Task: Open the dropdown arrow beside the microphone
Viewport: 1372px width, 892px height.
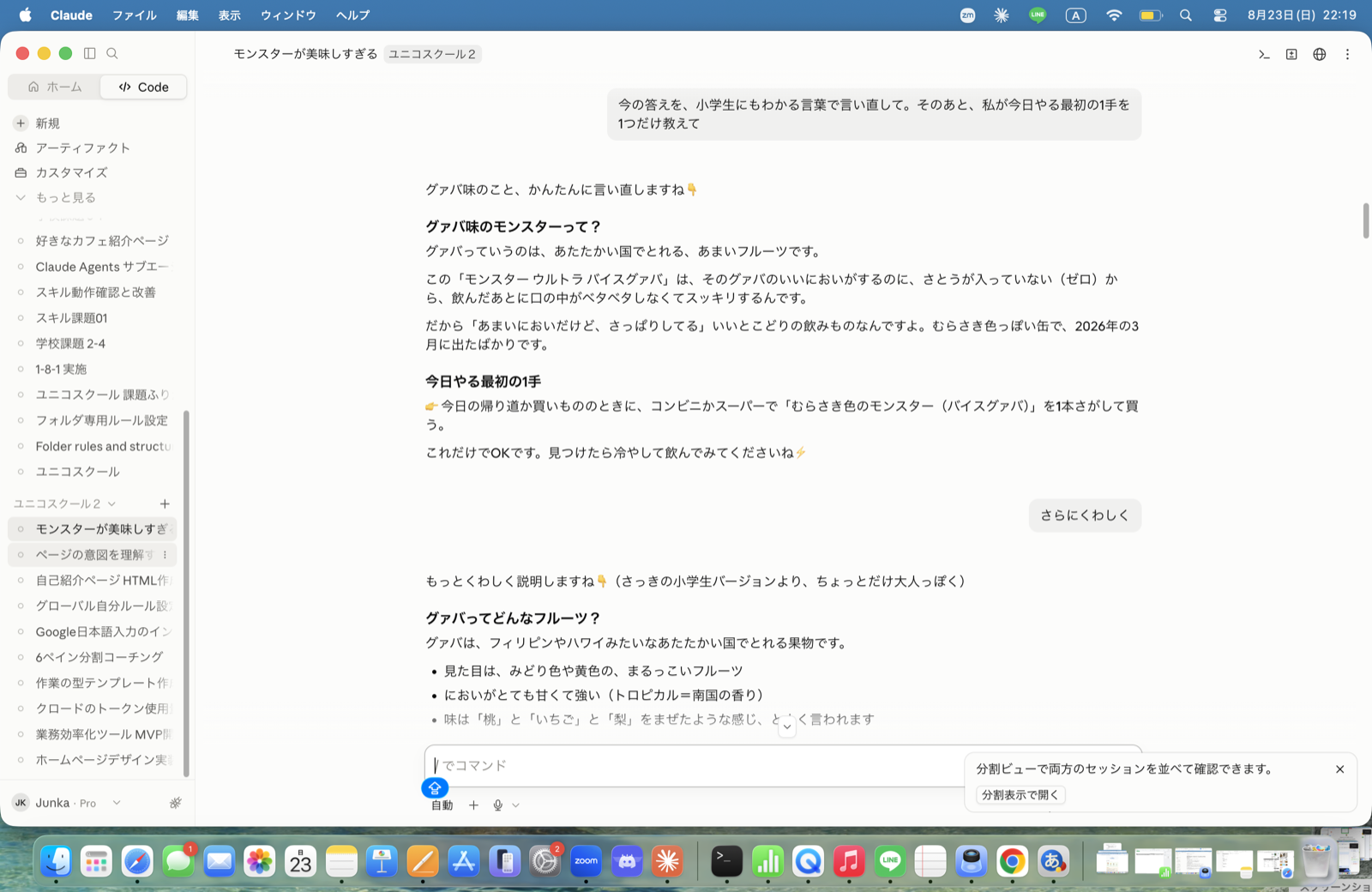Action: click(x=515, y=805)
